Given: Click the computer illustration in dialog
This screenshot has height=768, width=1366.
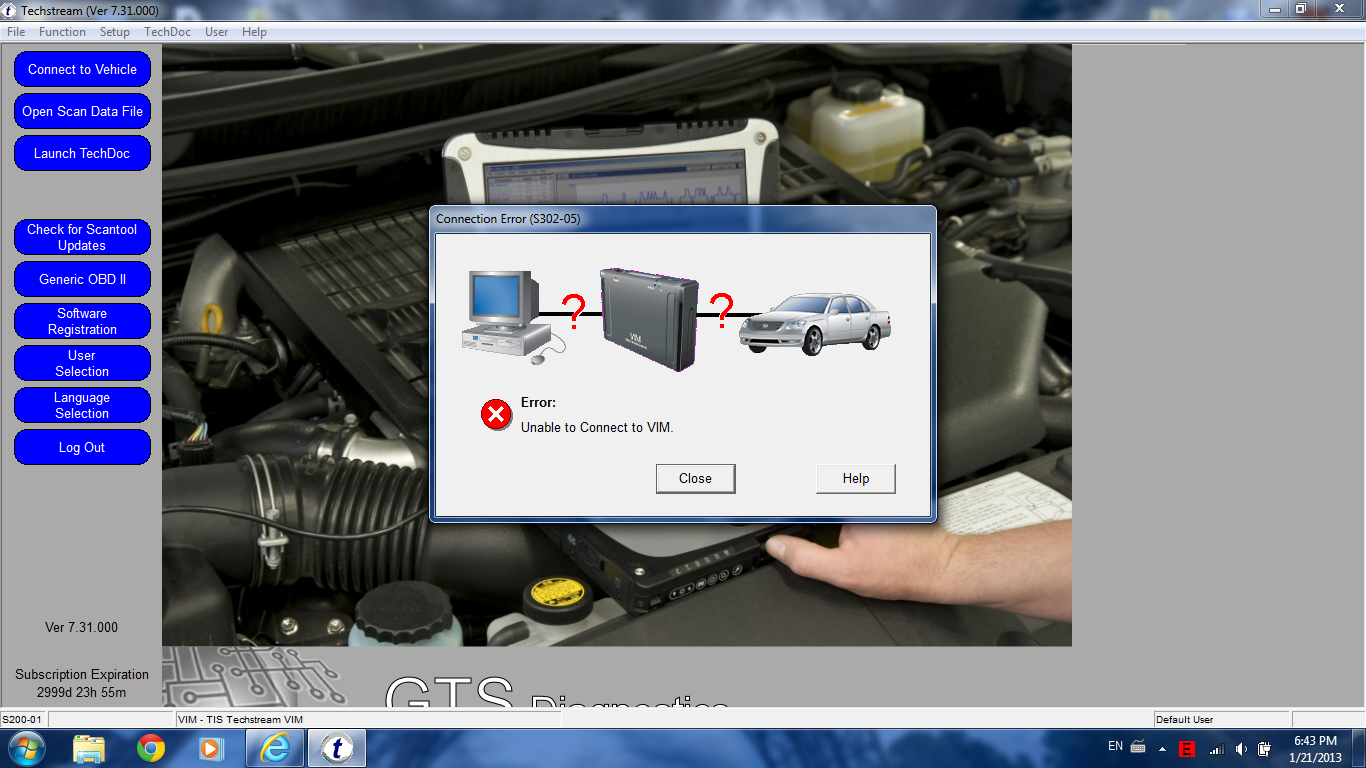Looking at the screenshot, I should [x=511, y=316].
